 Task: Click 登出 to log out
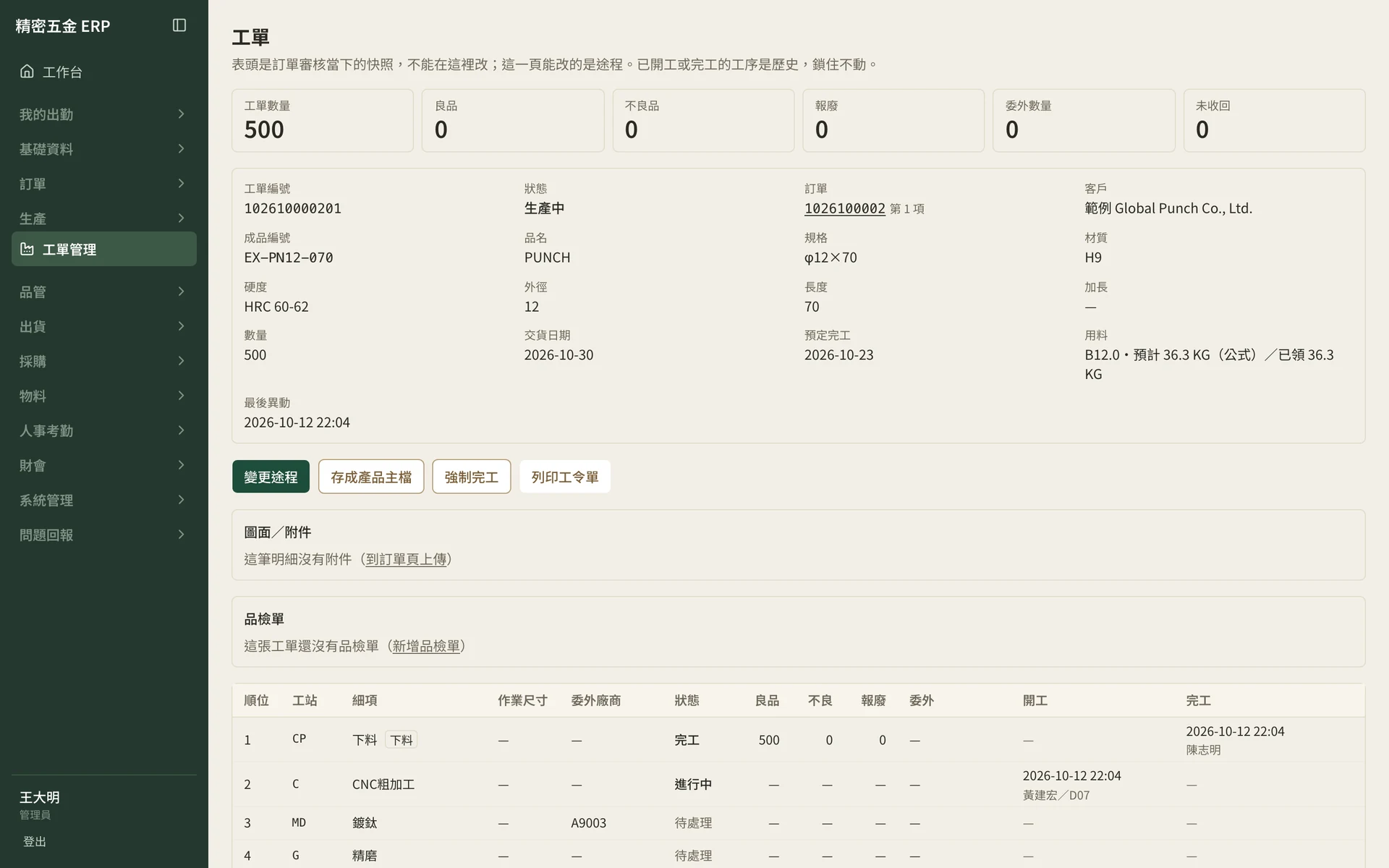click(x=35, y=841)
